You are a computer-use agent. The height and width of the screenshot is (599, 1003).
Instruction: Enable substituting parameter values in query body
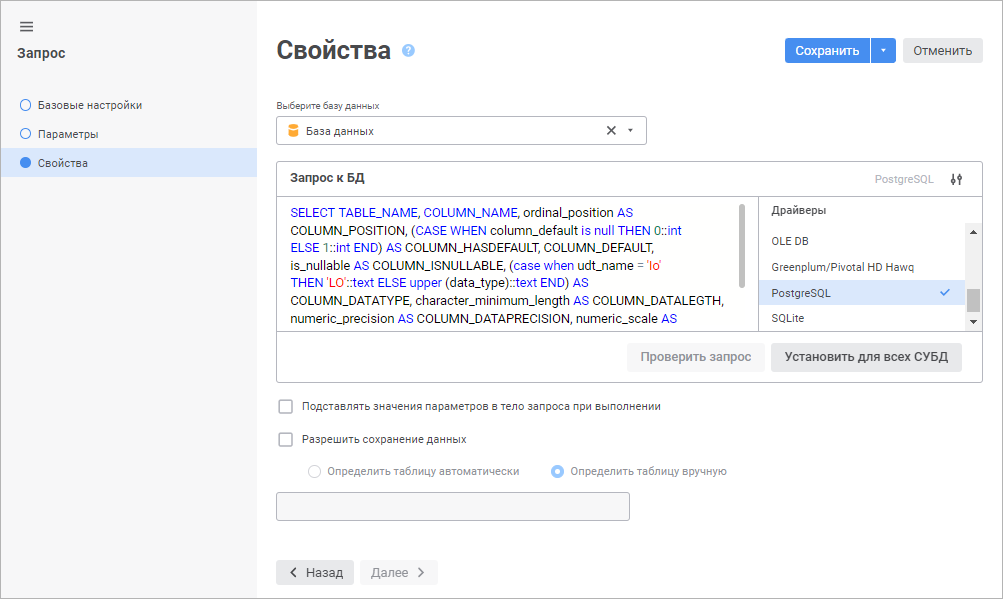[x=286, y=407]
